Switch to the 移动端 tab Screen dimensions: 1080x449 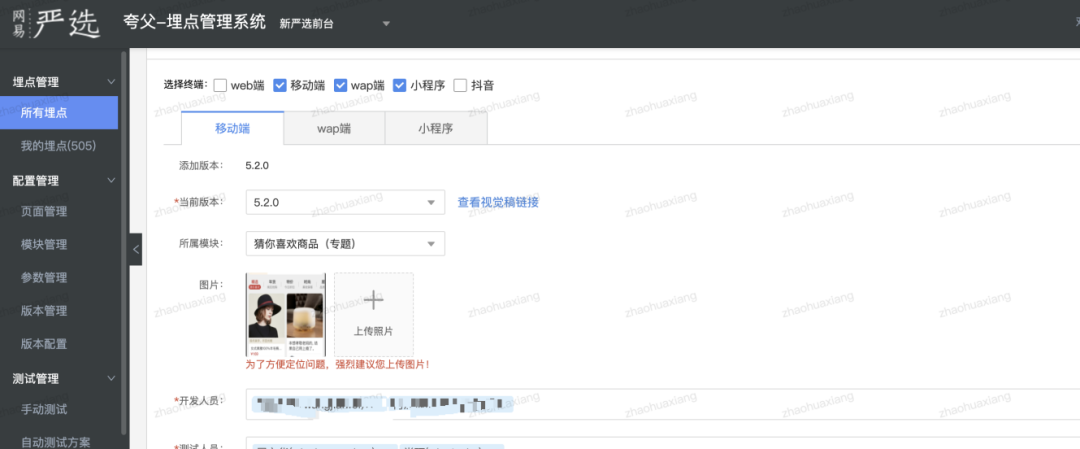click(x=233, y=128)
